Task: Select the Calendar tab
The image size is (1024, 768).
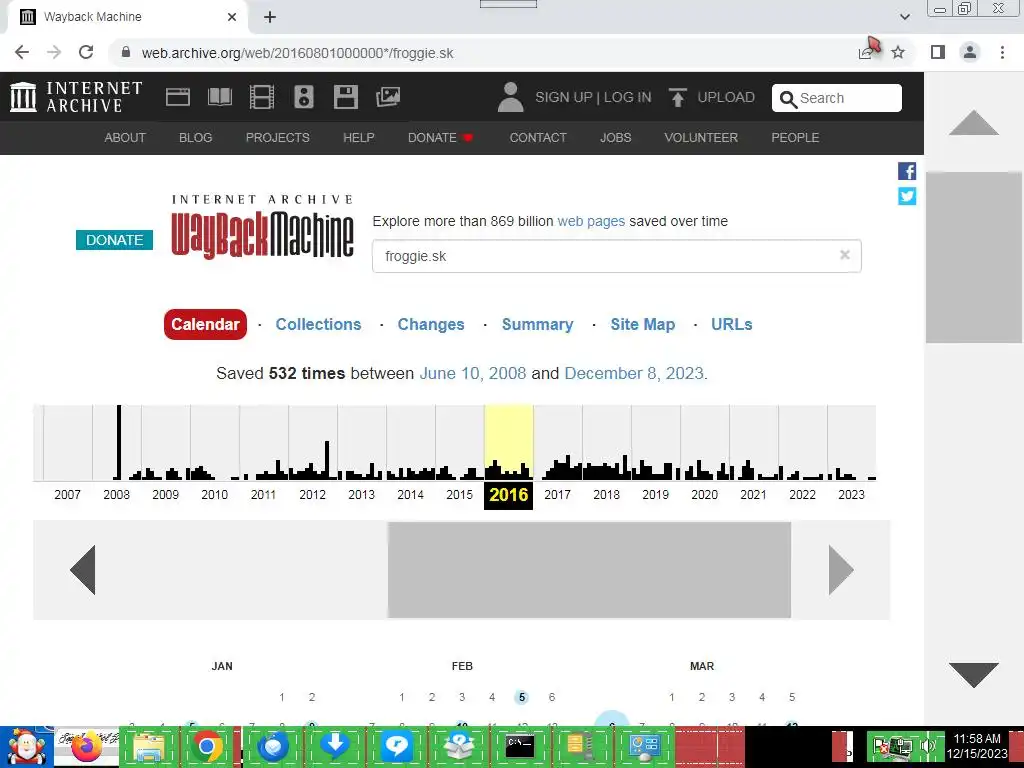Action: tap(205, 325)
